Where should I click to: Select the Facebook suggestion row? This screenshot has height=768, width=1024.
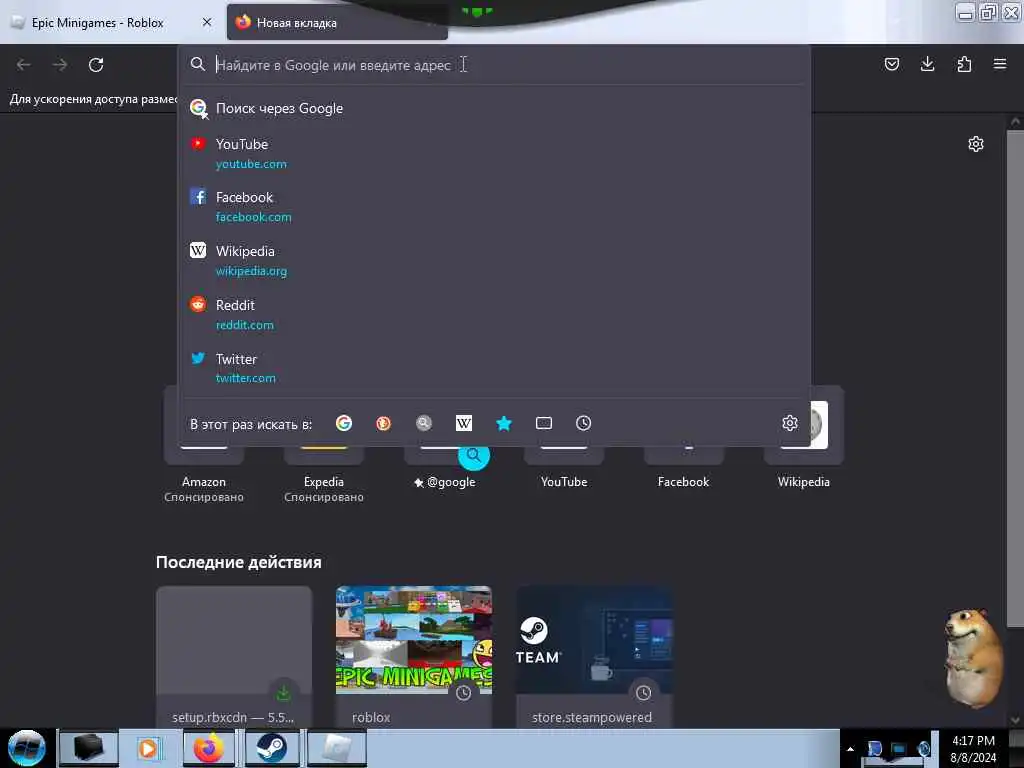click(x=494, y=206)
